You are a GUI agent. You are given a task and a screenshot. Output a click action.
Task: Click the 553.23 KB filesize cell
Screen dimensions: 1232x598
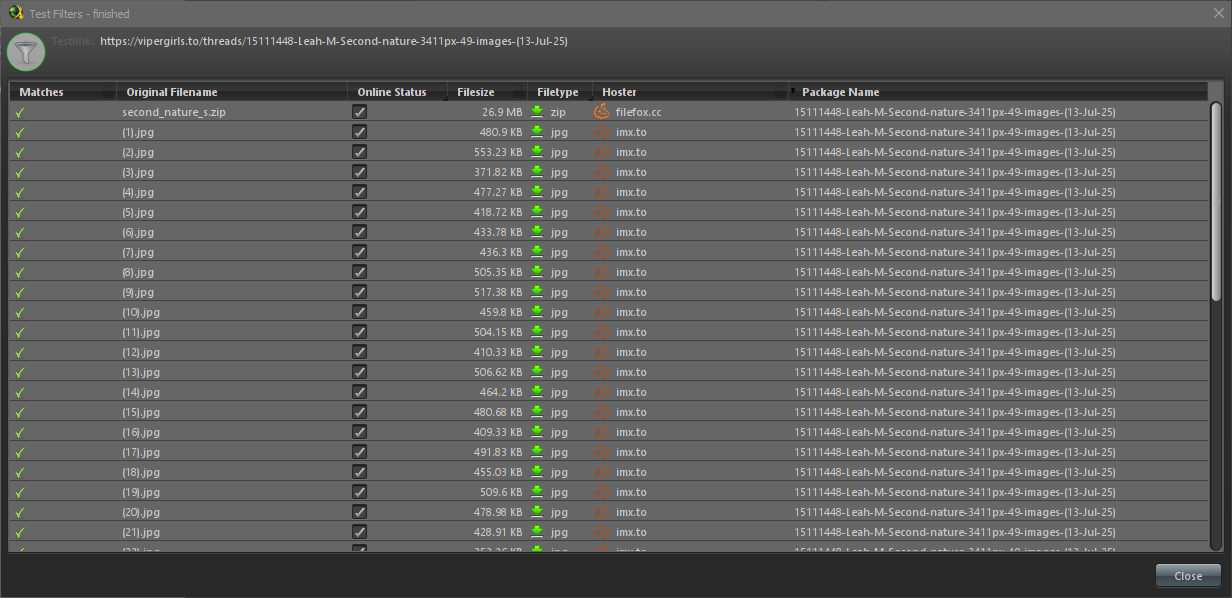pyautogui.click(x=498, y=152)
